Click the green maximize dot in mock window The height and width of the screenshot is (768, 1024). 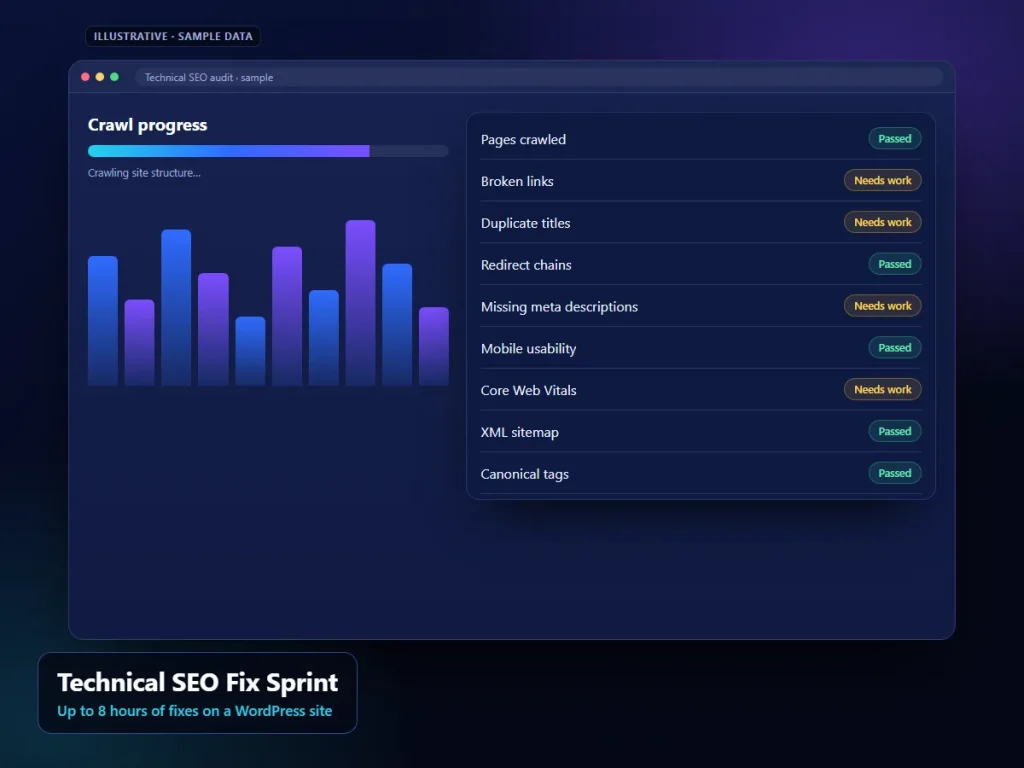coord(114,77)
